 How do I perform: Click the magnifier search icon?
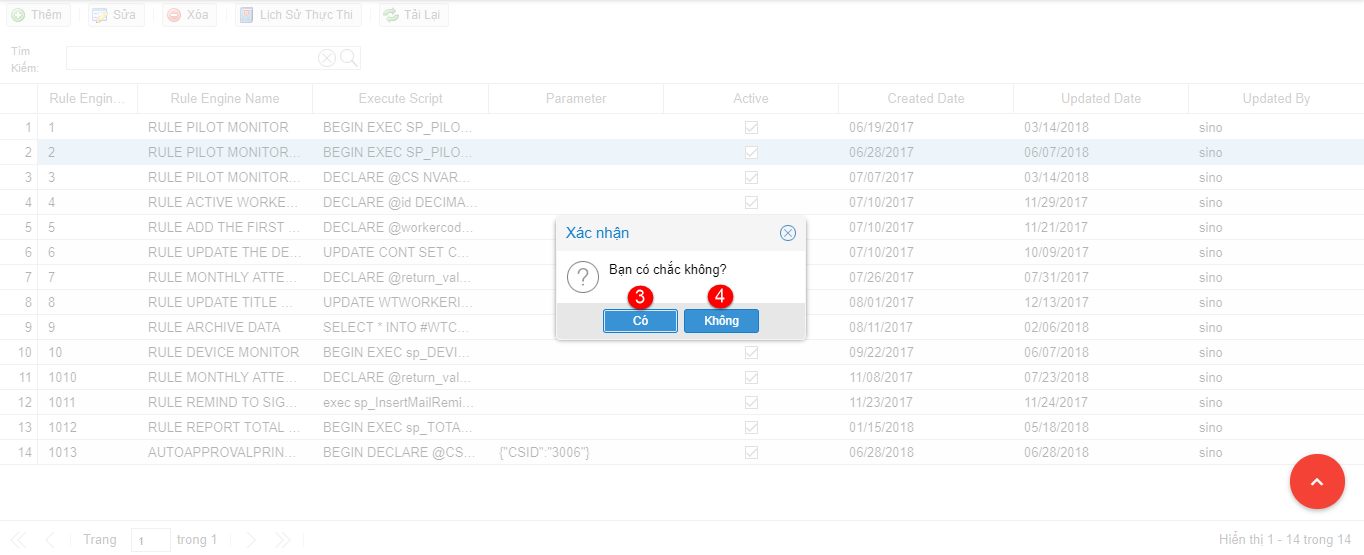(x=349, y=58)
